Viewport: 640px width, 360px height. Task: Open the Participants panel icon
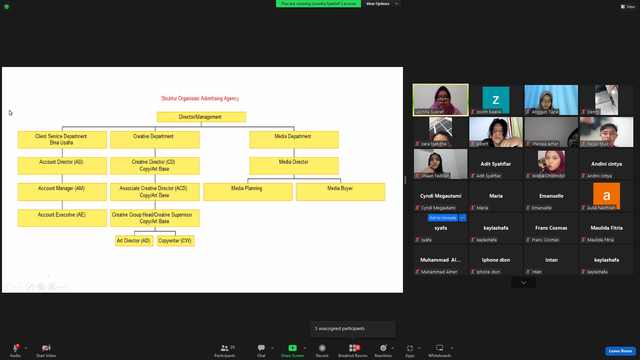(x=224, y=348)
